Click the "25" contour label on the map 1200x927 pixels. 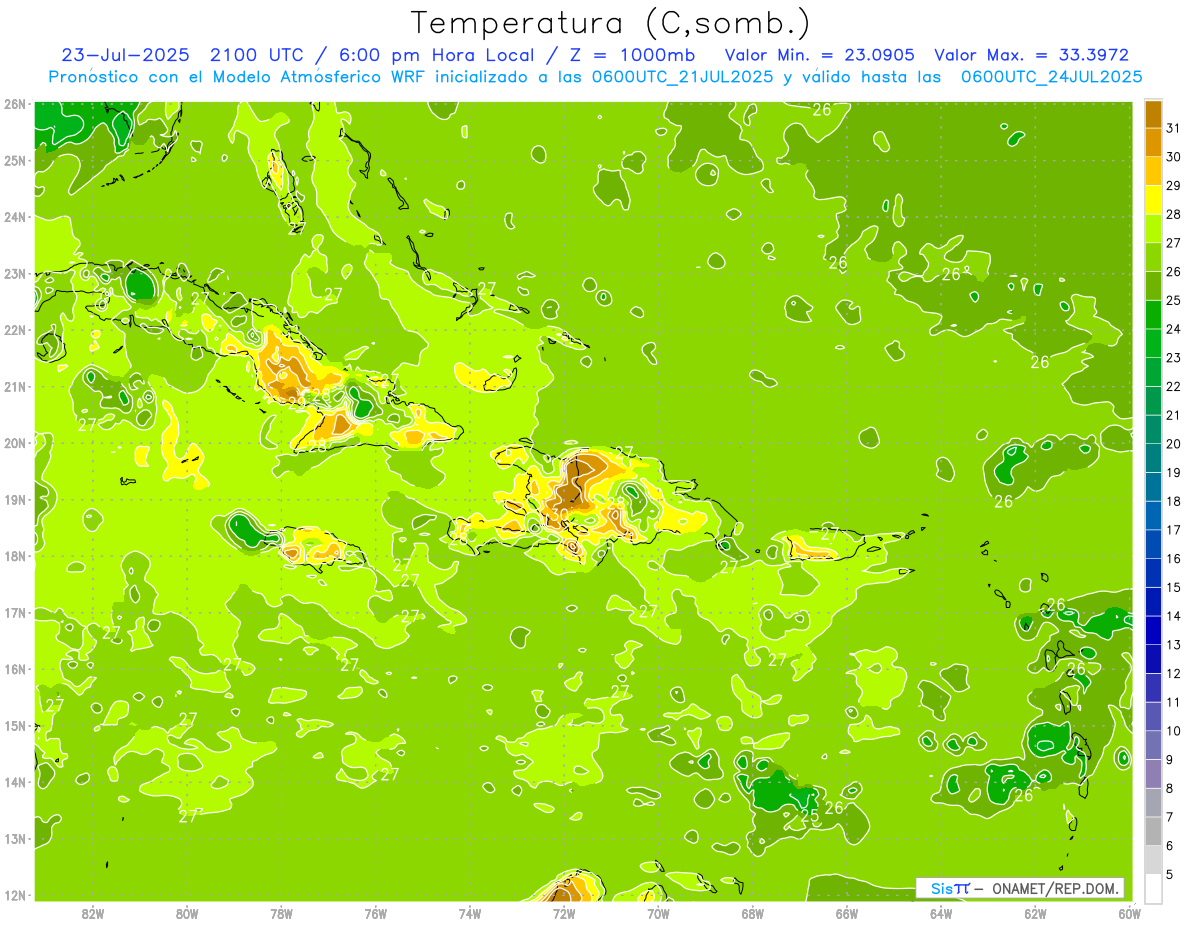(x=810, y=817)
